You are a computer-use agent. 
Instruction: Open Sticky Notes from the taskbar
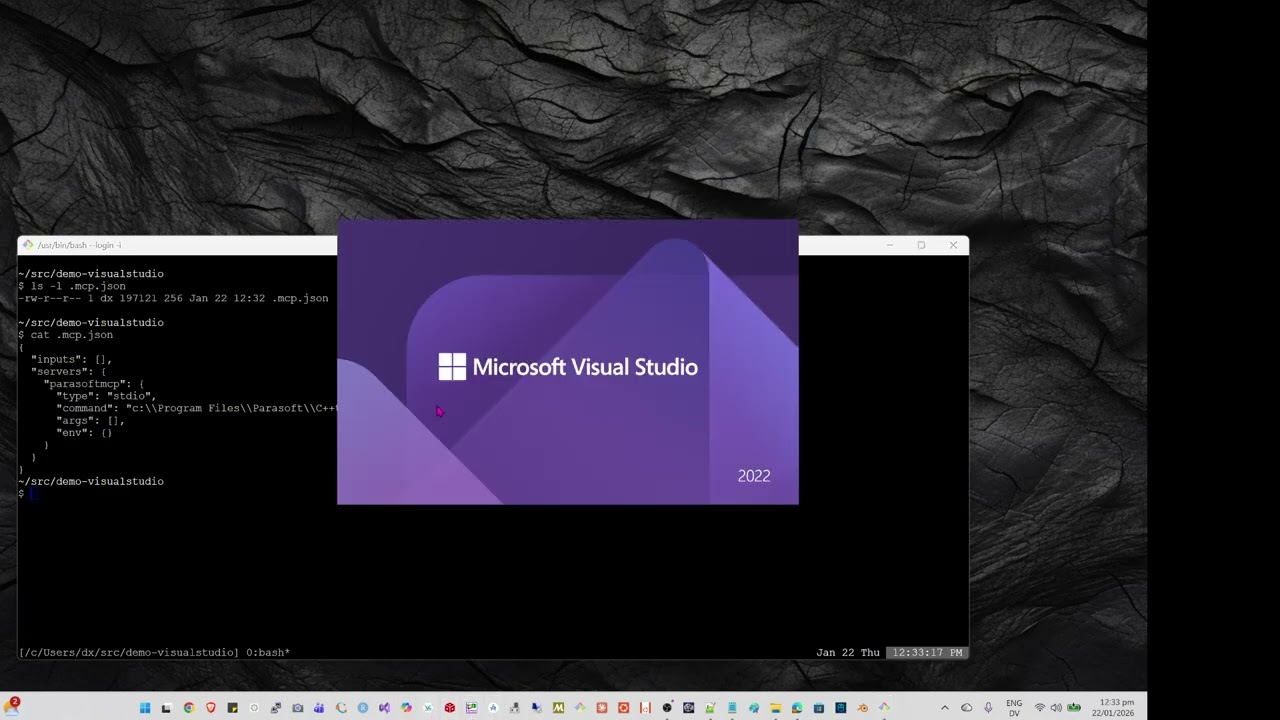coord(232,708)
